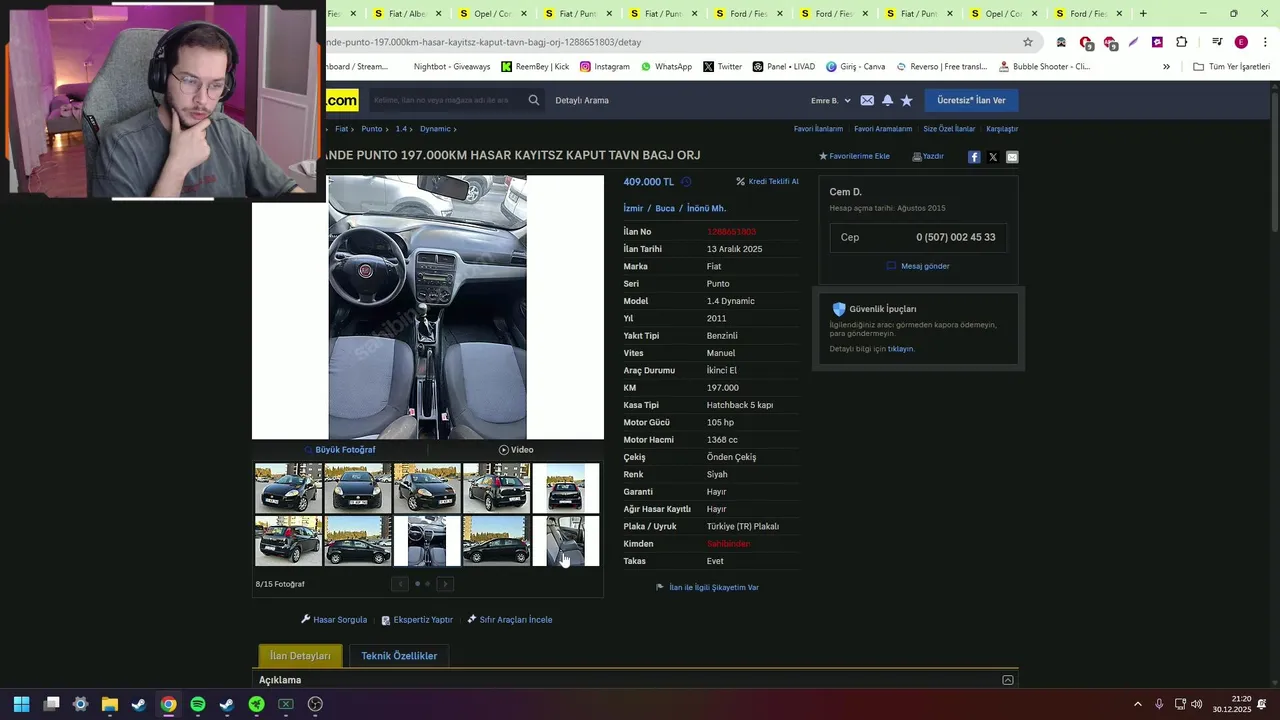Open File Explorer from the taskbar
The image size is (1280, 720).
110,704
